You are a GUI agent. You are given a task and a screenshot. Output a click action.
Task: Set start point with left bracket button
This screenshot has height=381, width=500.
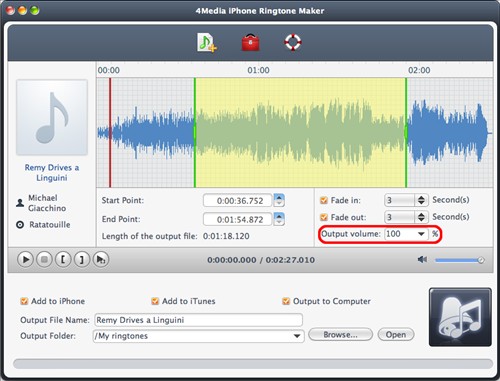(63, 259)
